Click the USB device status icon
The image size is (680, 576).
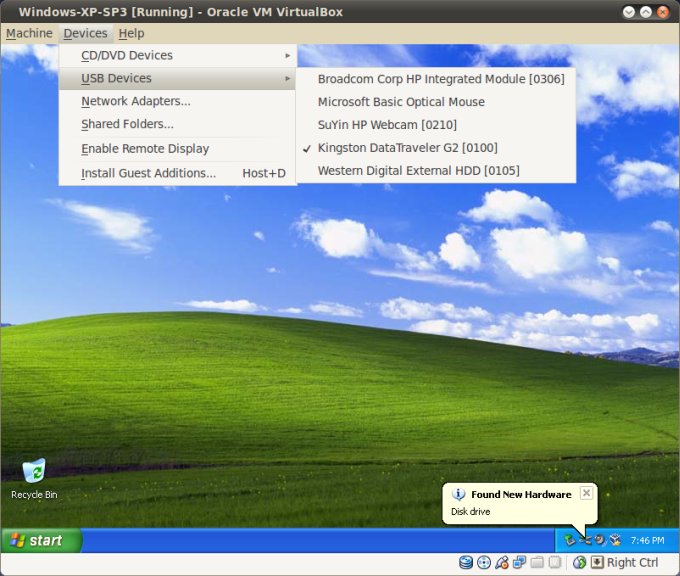click(502, 563)
